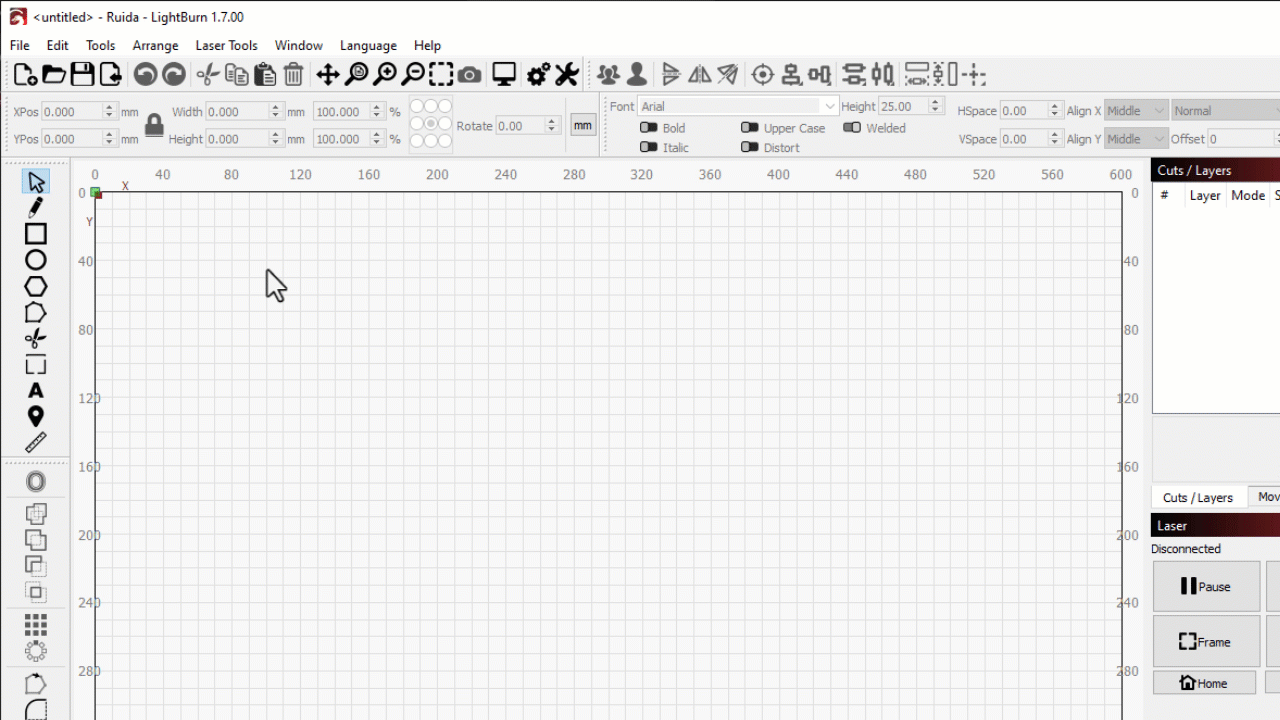1280x720 pixels.
Task: Select the Draw Lines pencil tool
Action: click(36, 208)
